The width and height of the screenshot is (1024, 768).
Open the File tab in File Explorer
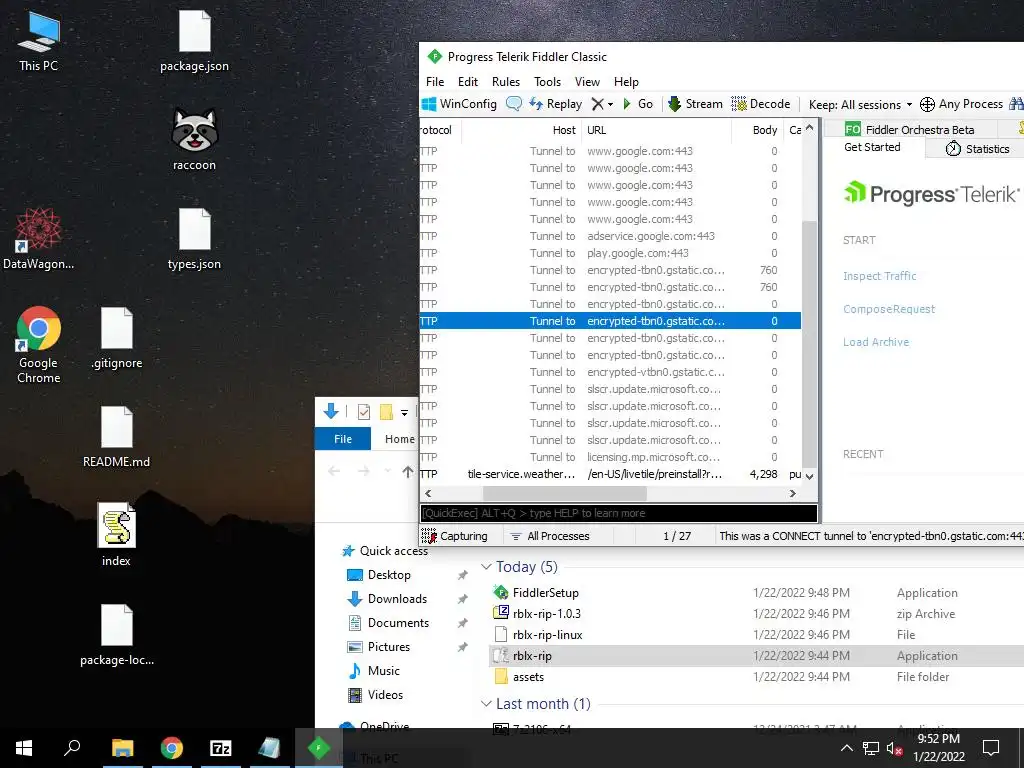343,439
